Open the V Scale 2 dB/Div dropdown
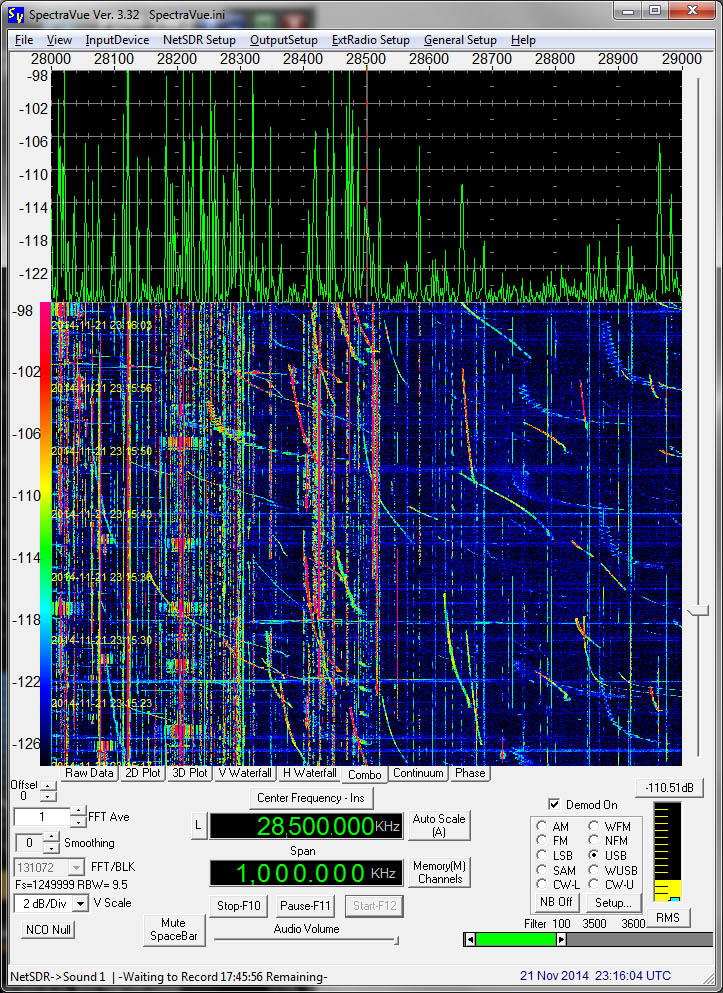The height and width of the screenshot is (993, 723). coord(80,903)
